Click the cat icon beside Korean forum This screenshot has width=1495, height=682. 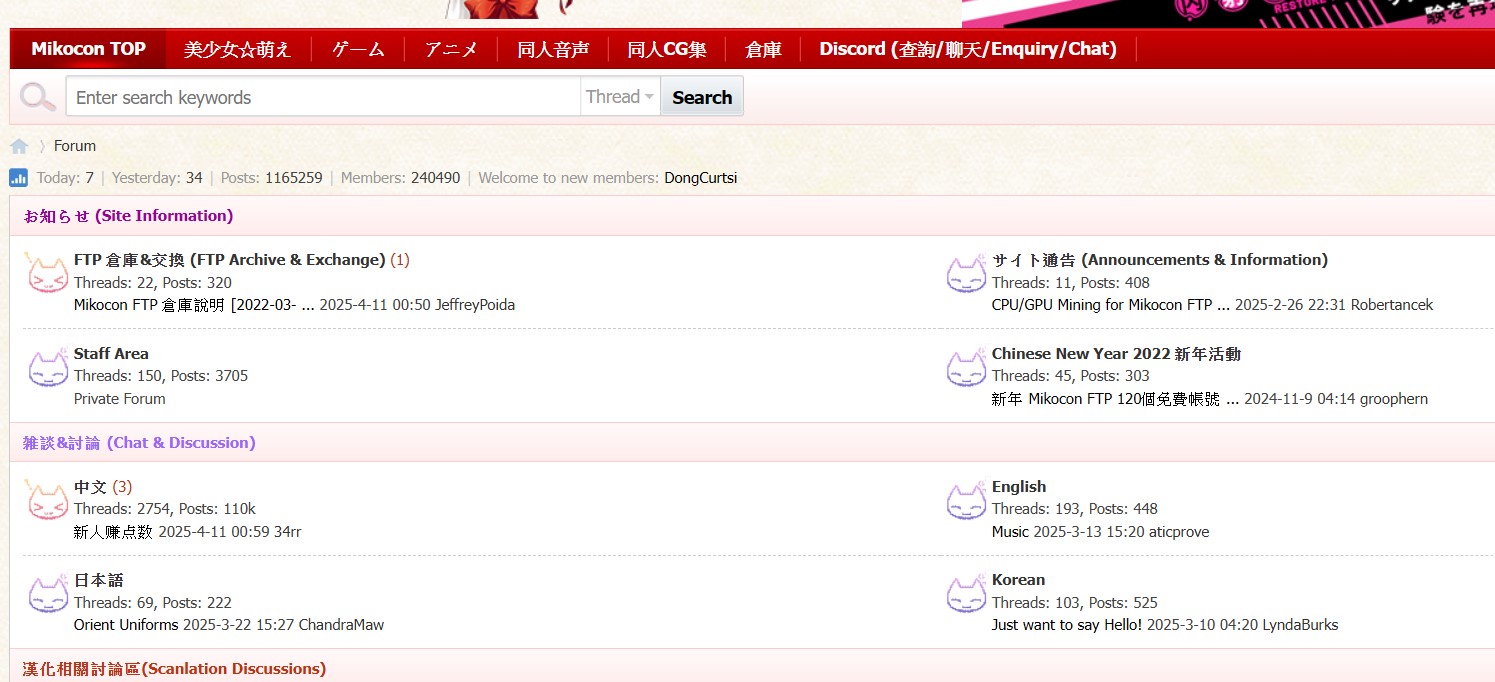click(966, 594)
